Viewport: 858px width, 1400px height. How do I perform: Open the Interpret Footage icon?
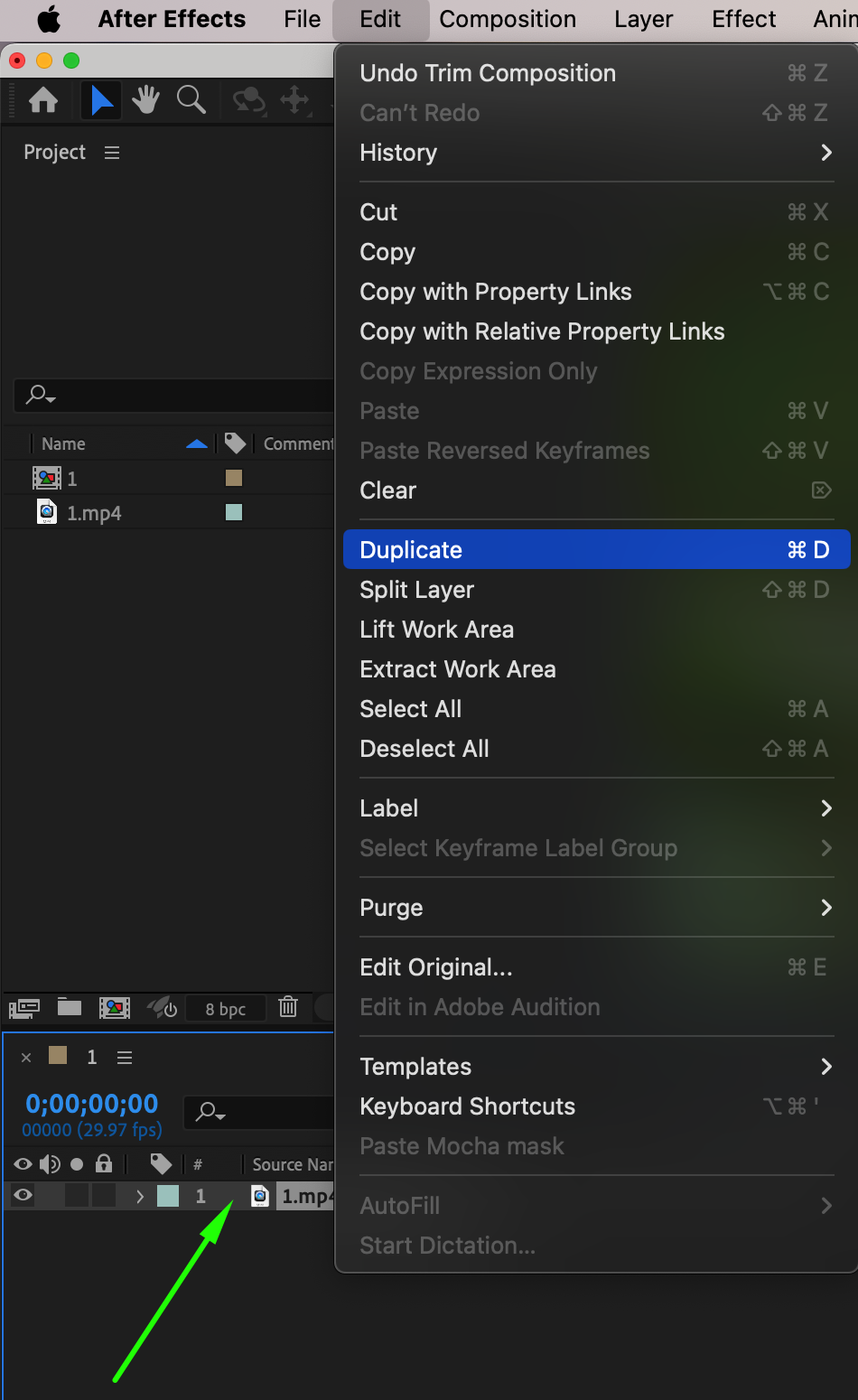click(x=24, y=1007)
